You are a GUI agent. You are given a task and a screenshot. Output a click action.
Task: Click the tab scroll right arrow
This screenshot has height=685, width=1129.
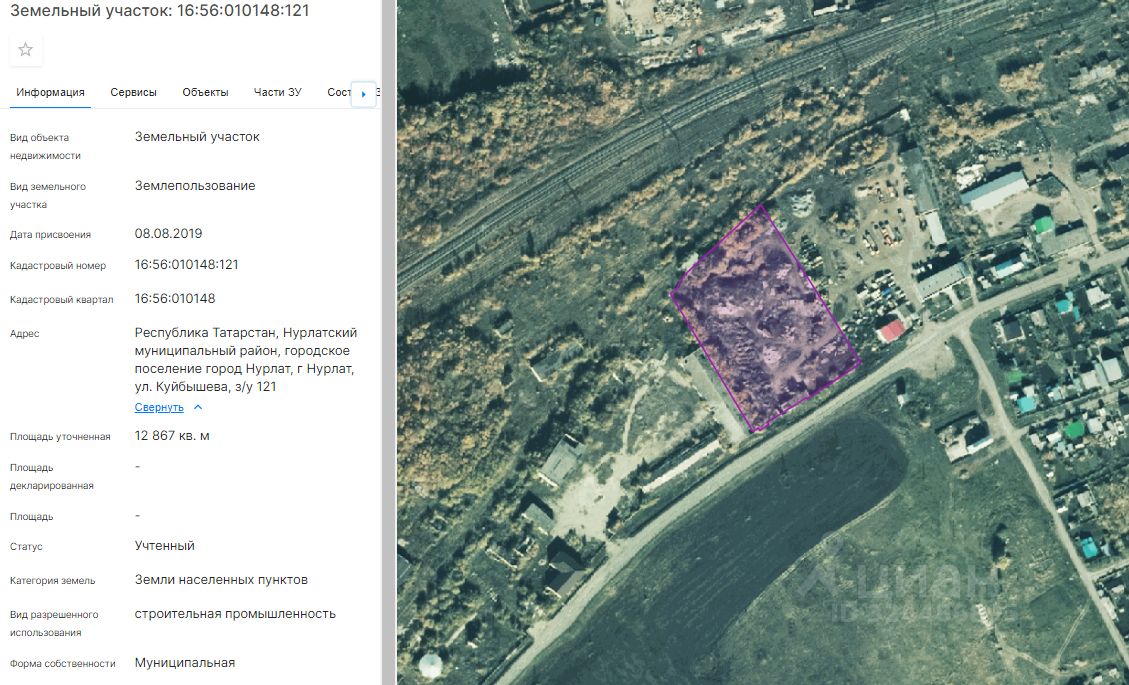[364, 94]
